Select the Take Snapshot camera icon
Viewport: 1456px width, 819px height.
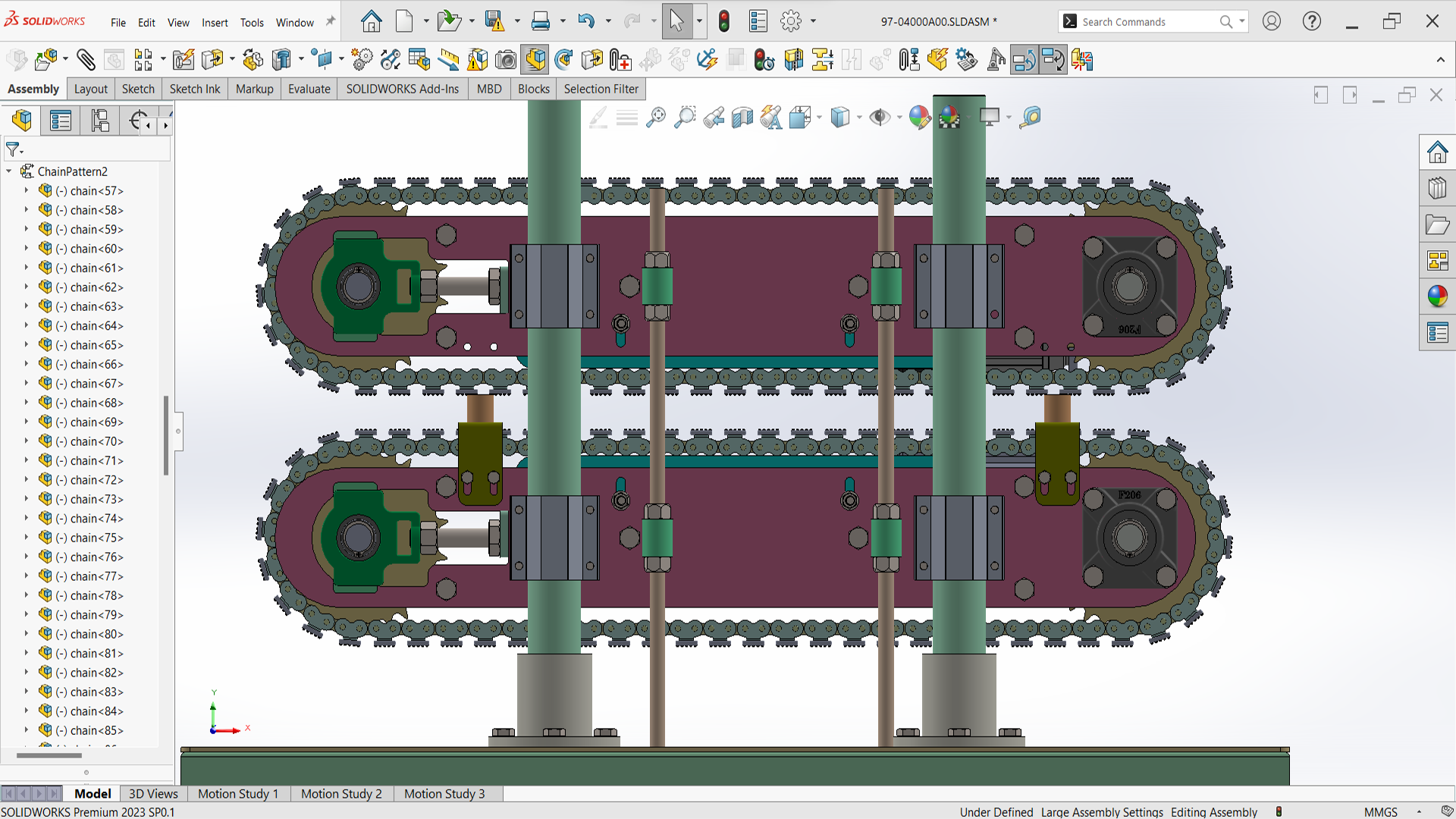pyautogui.click(x=506, y=60)
